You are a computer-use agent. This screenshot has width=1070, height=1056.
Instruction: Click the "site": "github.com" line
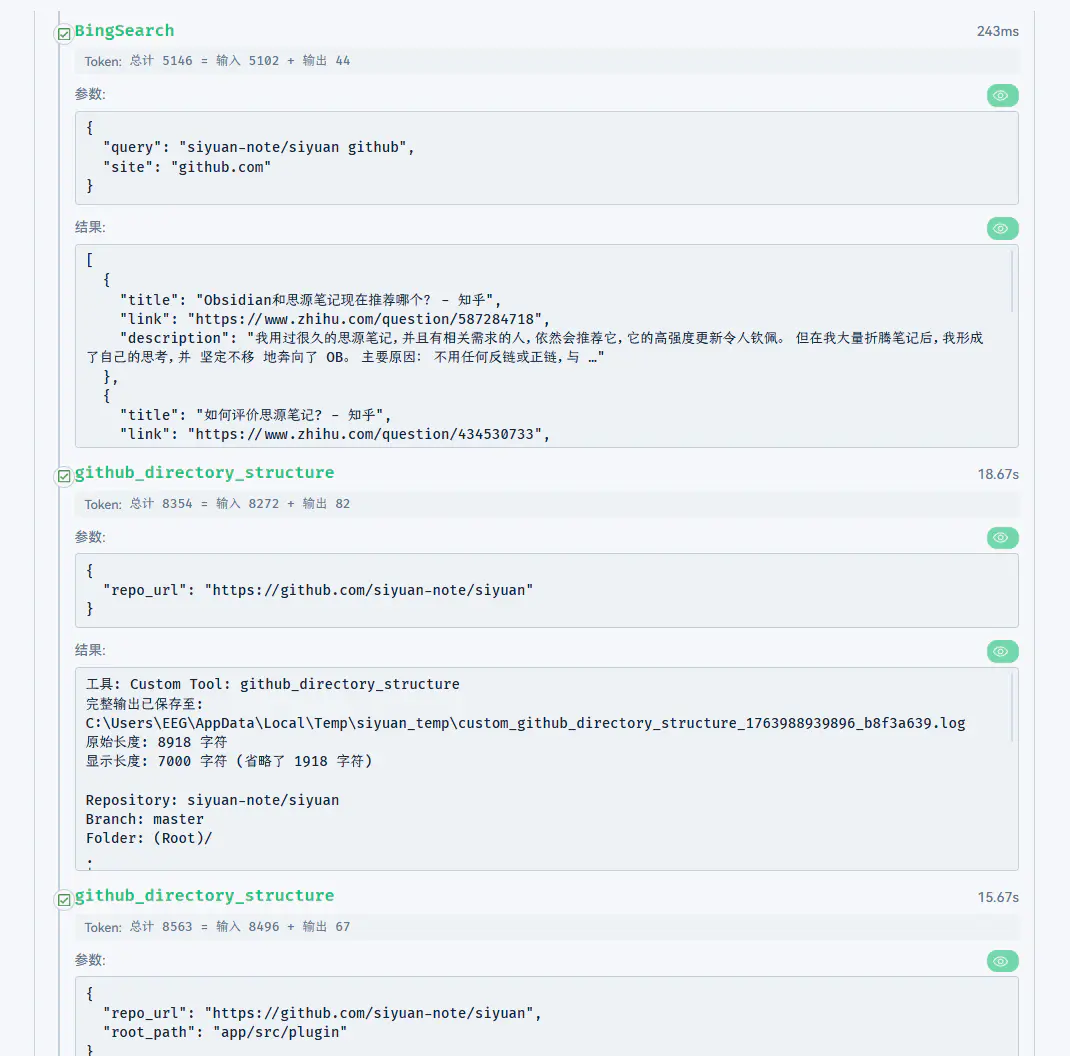[186, 167]
